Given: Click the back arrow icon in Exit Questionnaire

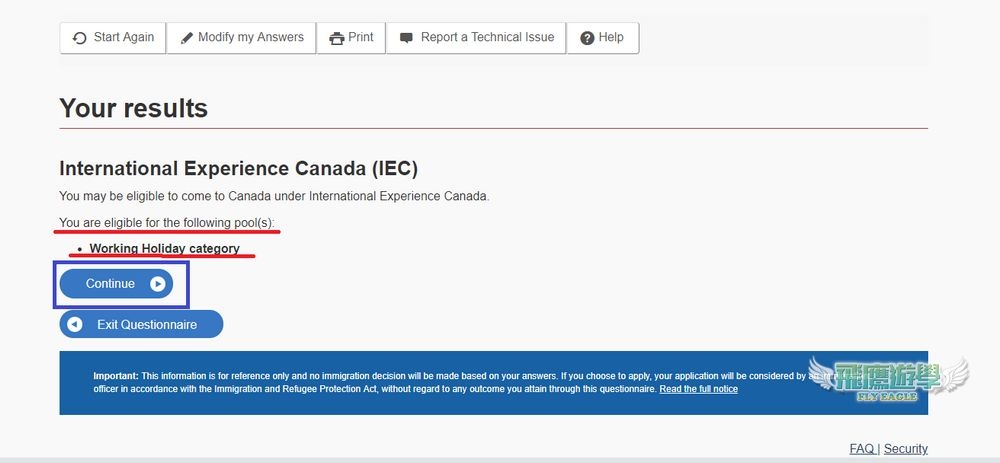Looking at the screenshot, I should coord(75,325).
